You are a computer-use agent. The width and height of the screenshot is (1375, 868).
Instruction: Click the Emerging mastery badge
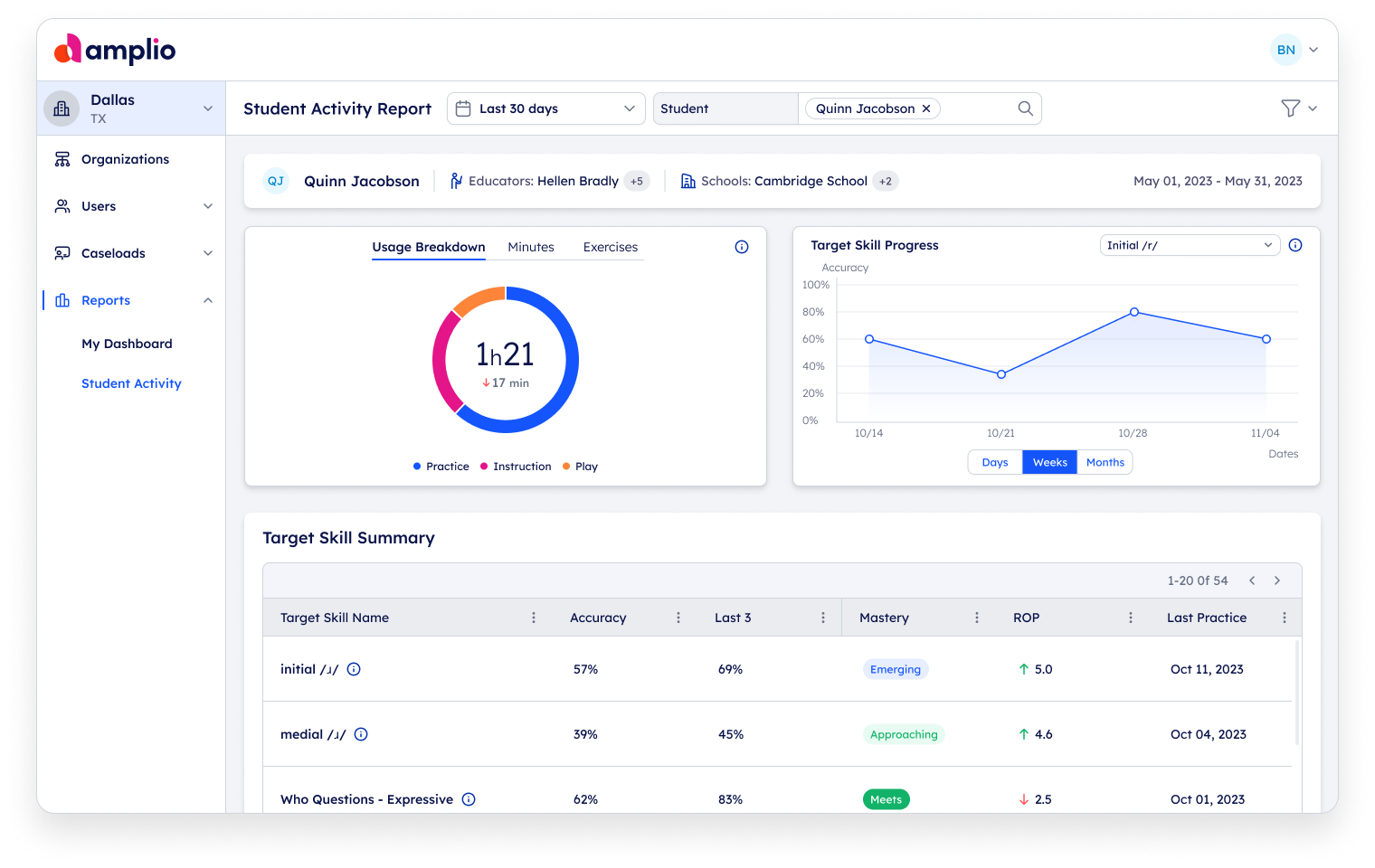[x=896, y=669]
